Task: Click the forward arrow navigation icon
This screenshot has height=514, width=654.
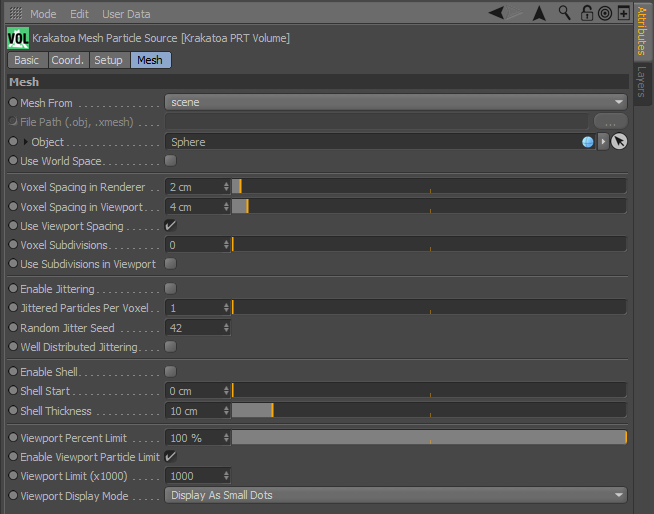Action: click(x=514, y=13)
